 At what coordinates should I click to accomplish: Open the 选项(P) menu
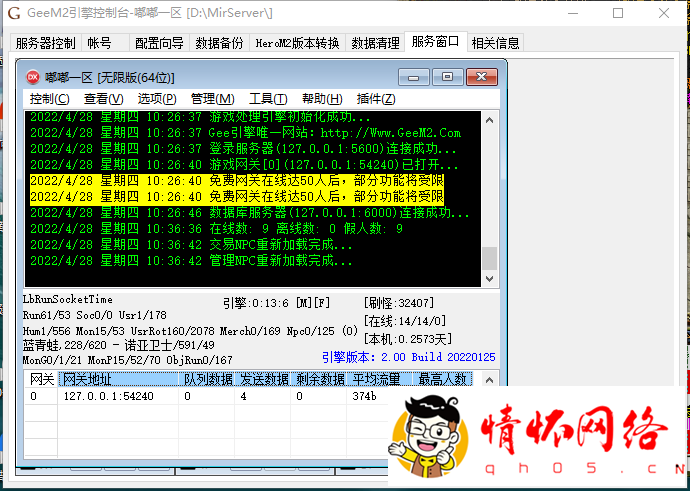pyautogui.click(x=157, y=99)
